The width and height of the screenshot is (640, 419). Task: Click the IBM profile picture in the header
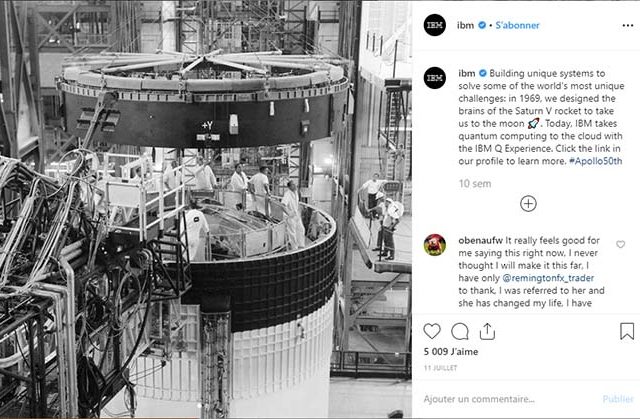point(435,25)
